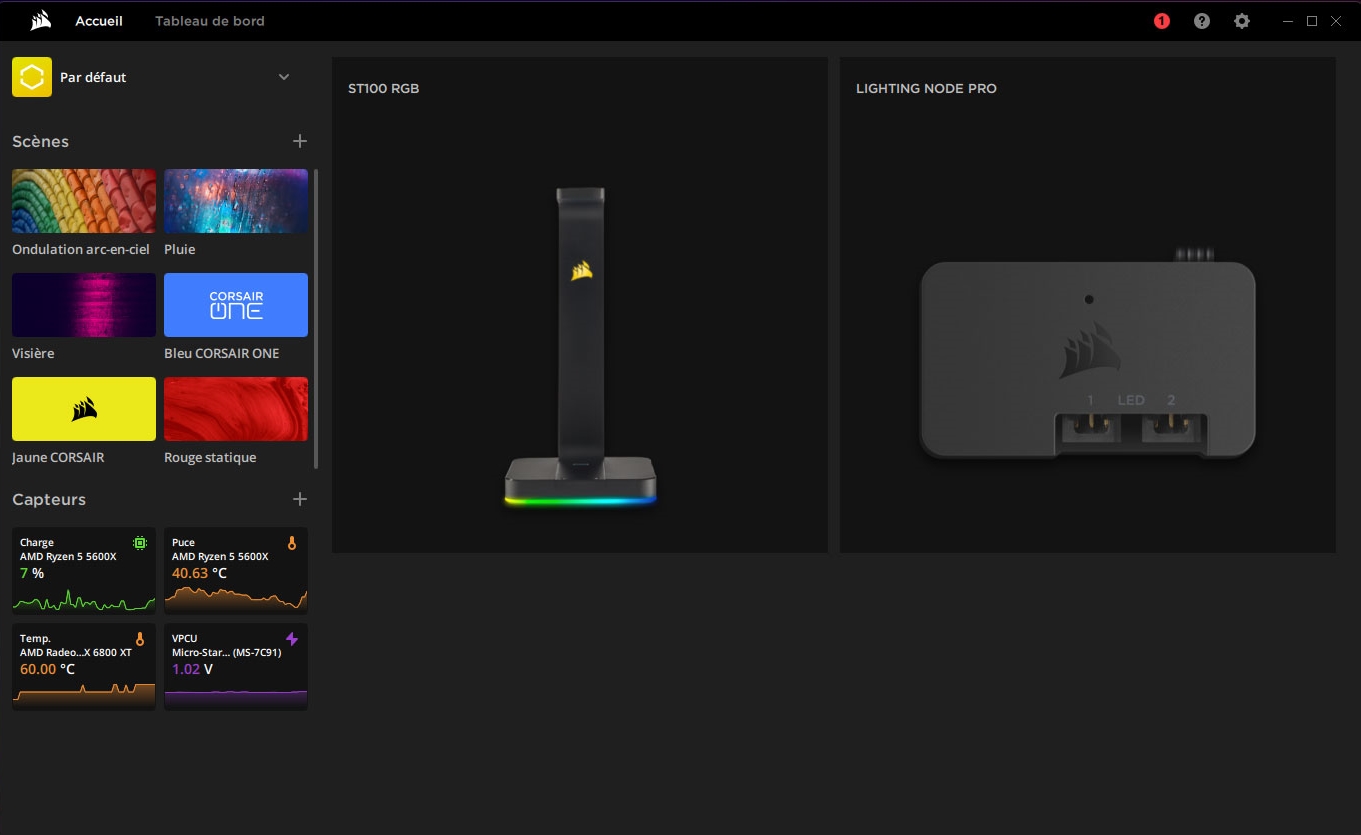The width and height of the screenshot is (1361, 835).
Task: Open the help question mark icon
Action: [1202, 21]
